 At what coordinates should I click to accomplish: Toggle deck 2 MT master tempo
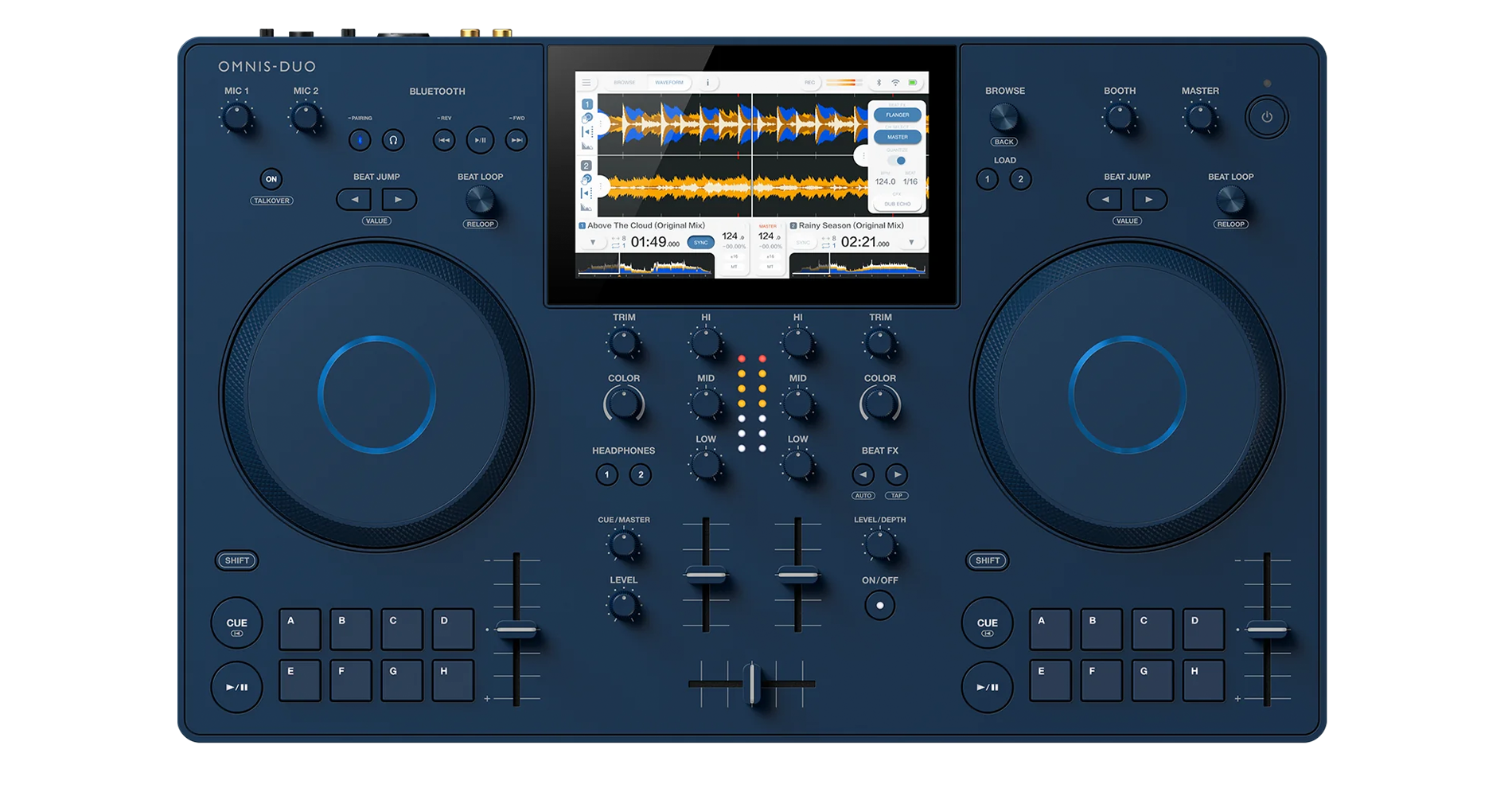(x=770, y=267)
